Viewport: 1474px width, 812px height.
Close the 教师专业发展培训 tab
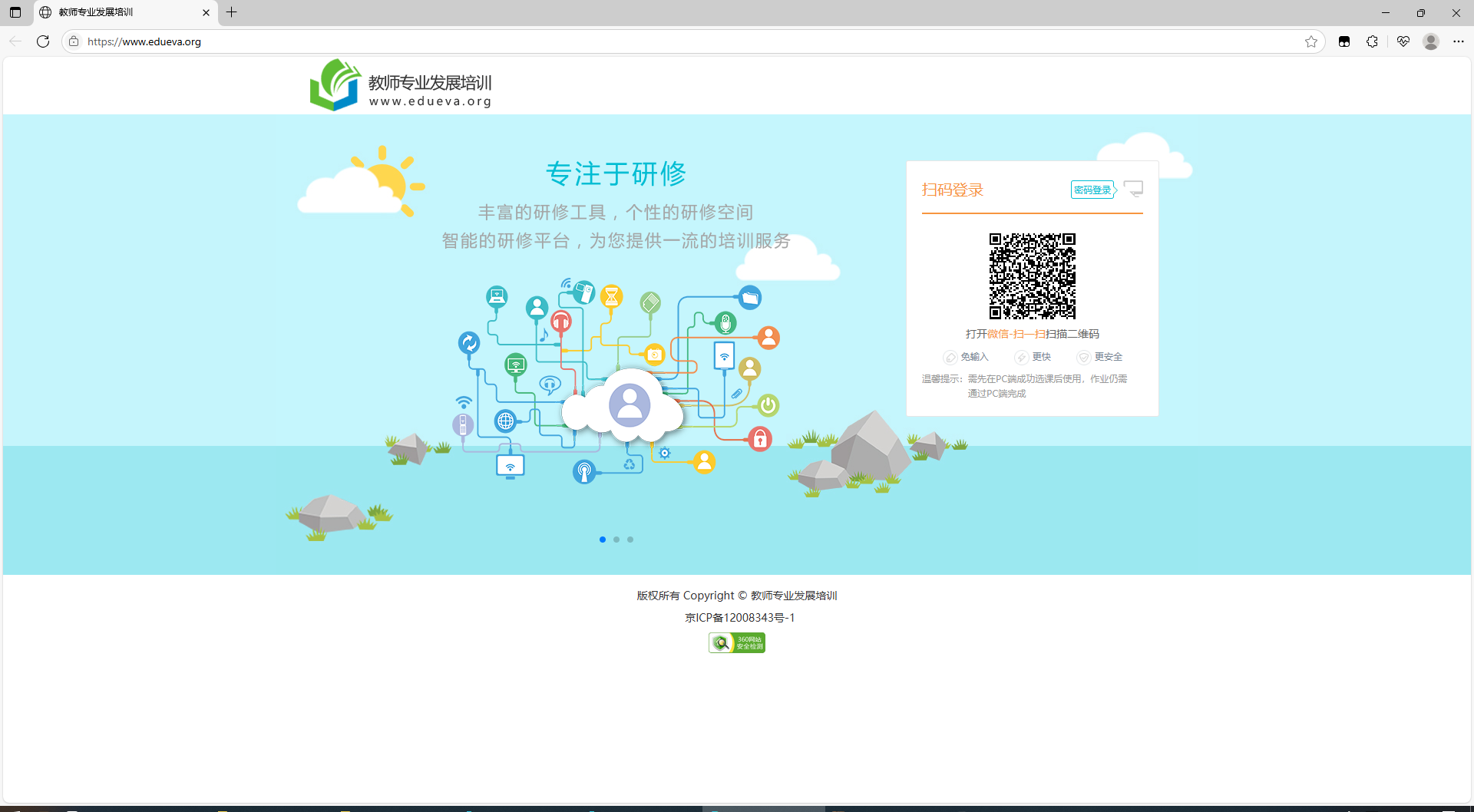(x=206, y=12)
